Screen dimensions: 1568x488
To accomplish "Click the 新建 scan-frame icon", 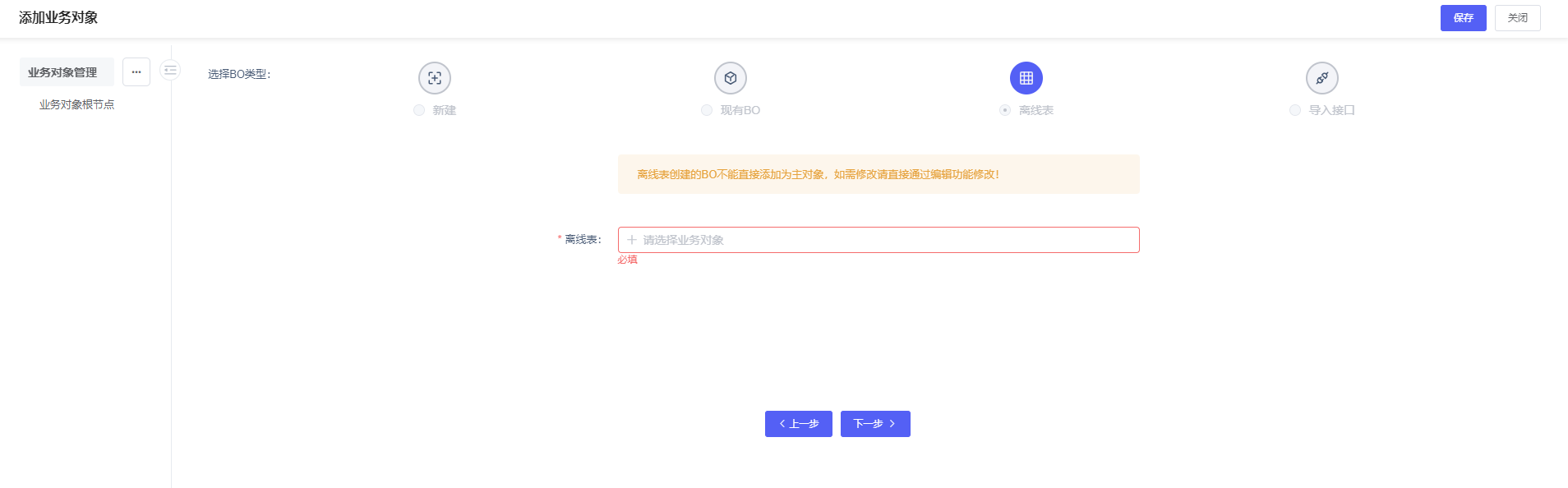I will pos(435,78).
